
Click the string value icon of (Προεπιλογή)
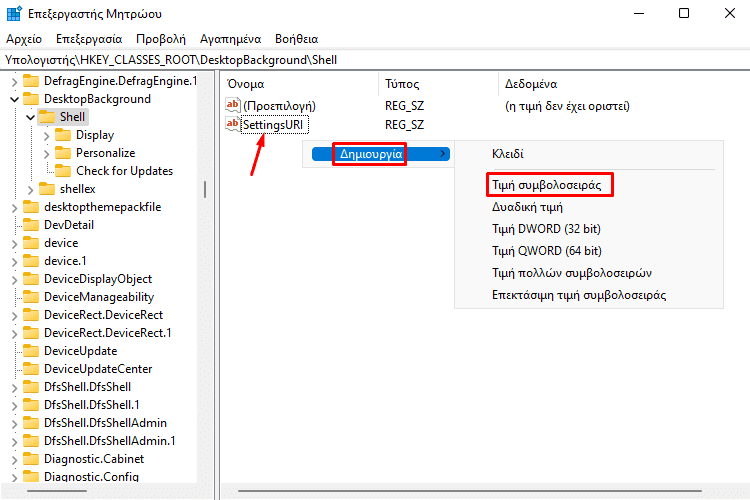232,105
